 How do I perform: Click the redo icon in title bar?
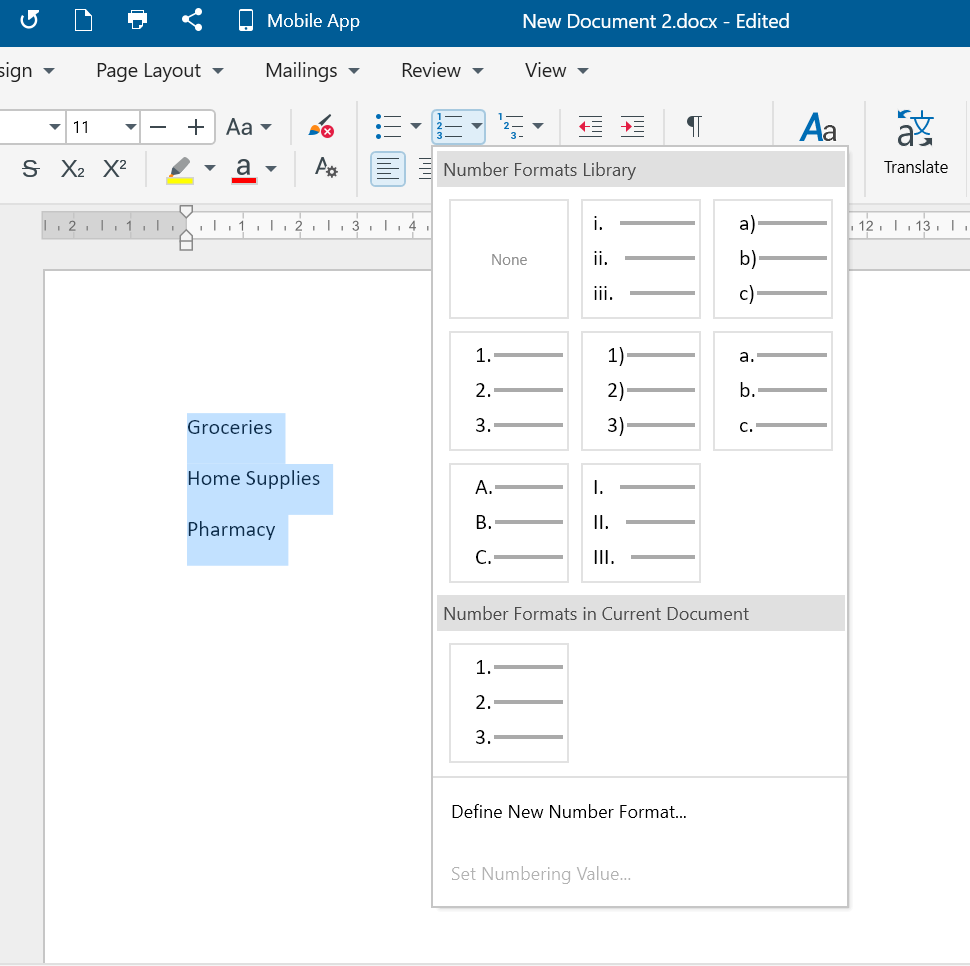[x=29, y=20]
